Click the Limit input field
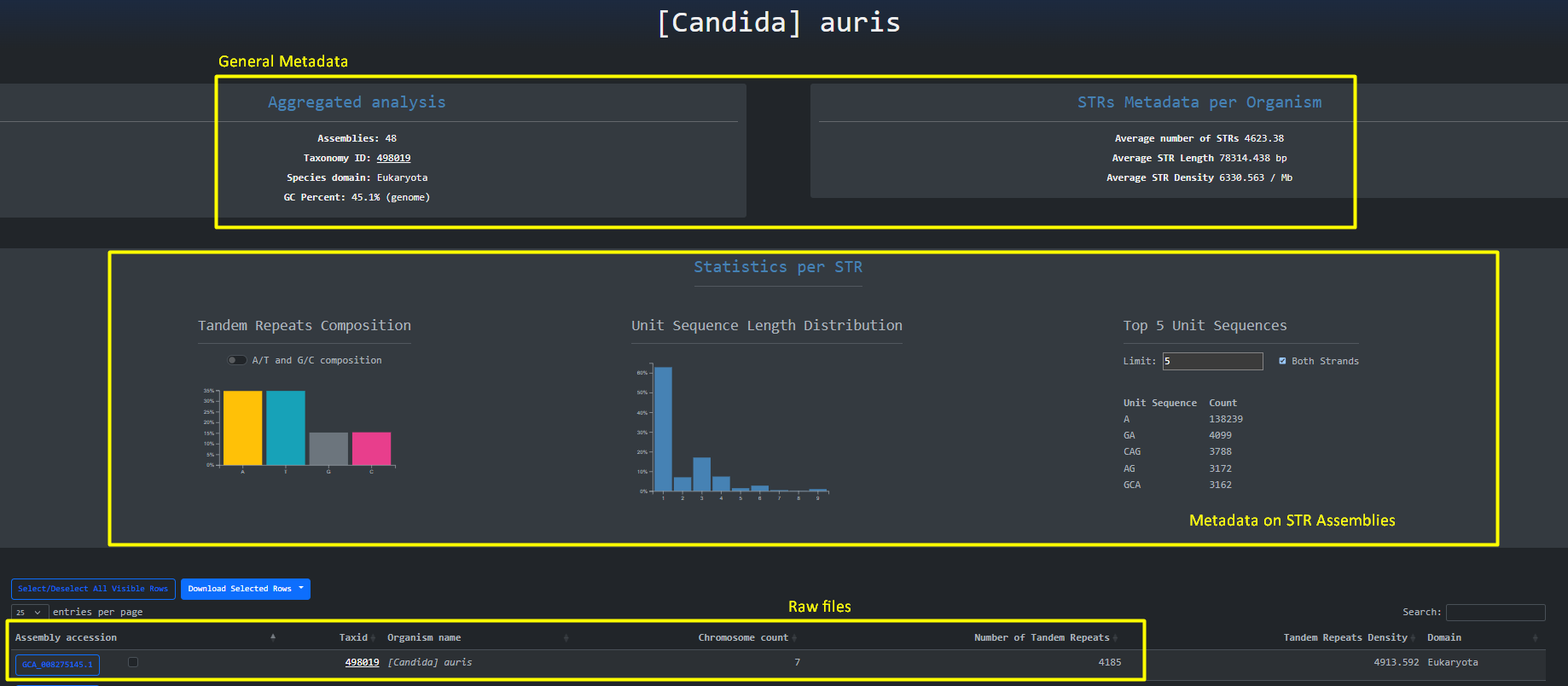This screenshot has width=1568, height=686. pyautogui.click(x=1212, y=361)
